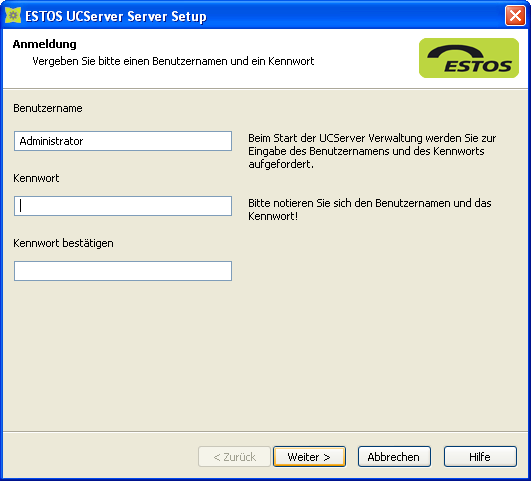Click into the Kennwort password field
Image resolution: width=531 pixels, height=481 pixels.
(123, 206)
